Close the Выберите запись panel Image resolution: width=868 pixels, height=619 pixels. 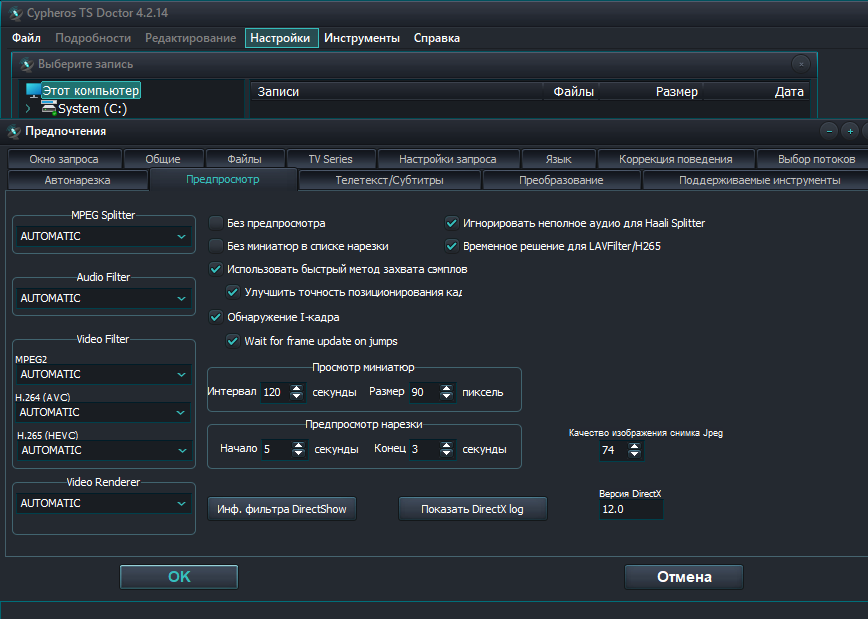coord(800,63)
